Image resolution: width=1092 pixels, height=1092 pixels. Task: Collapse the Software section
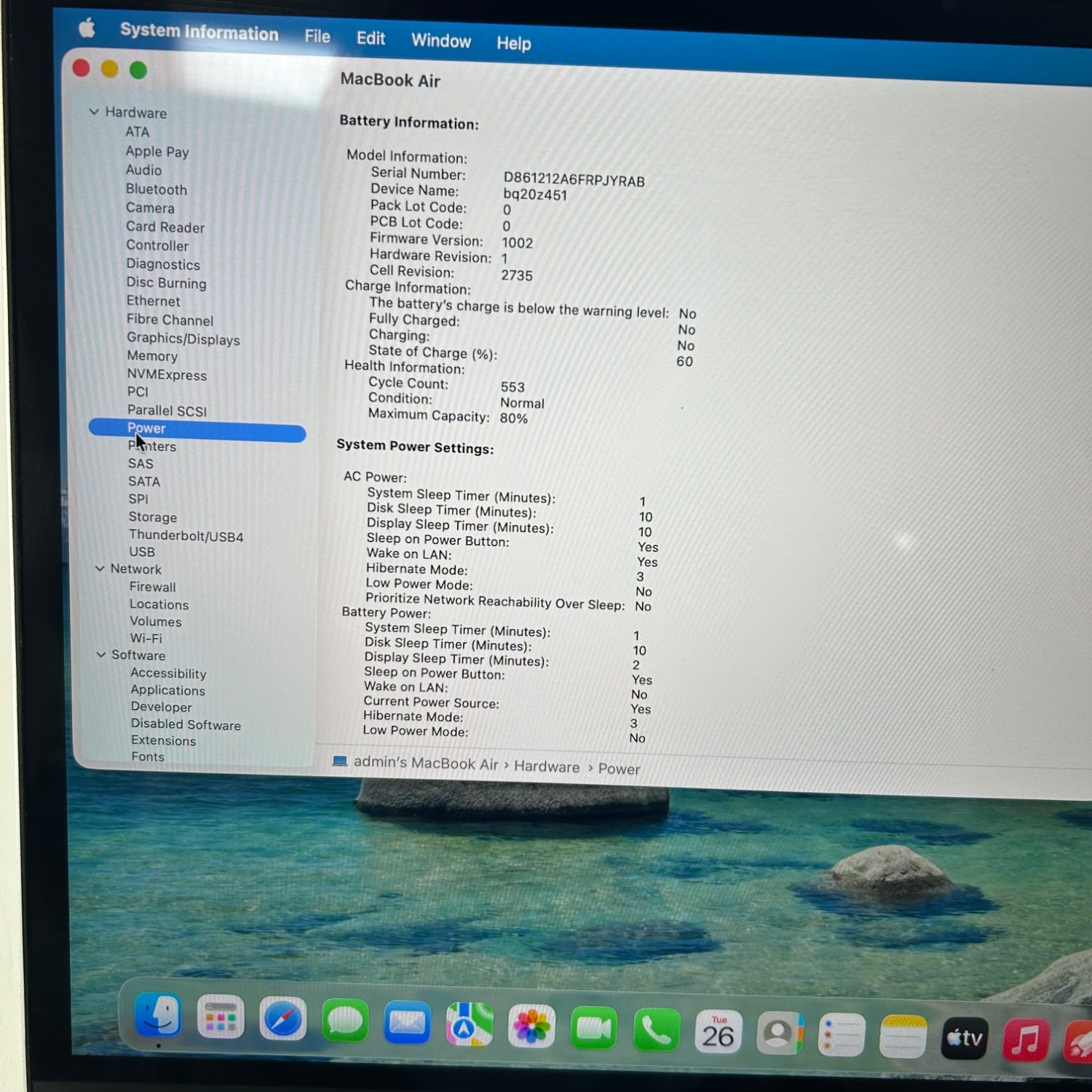click(101, 654)
